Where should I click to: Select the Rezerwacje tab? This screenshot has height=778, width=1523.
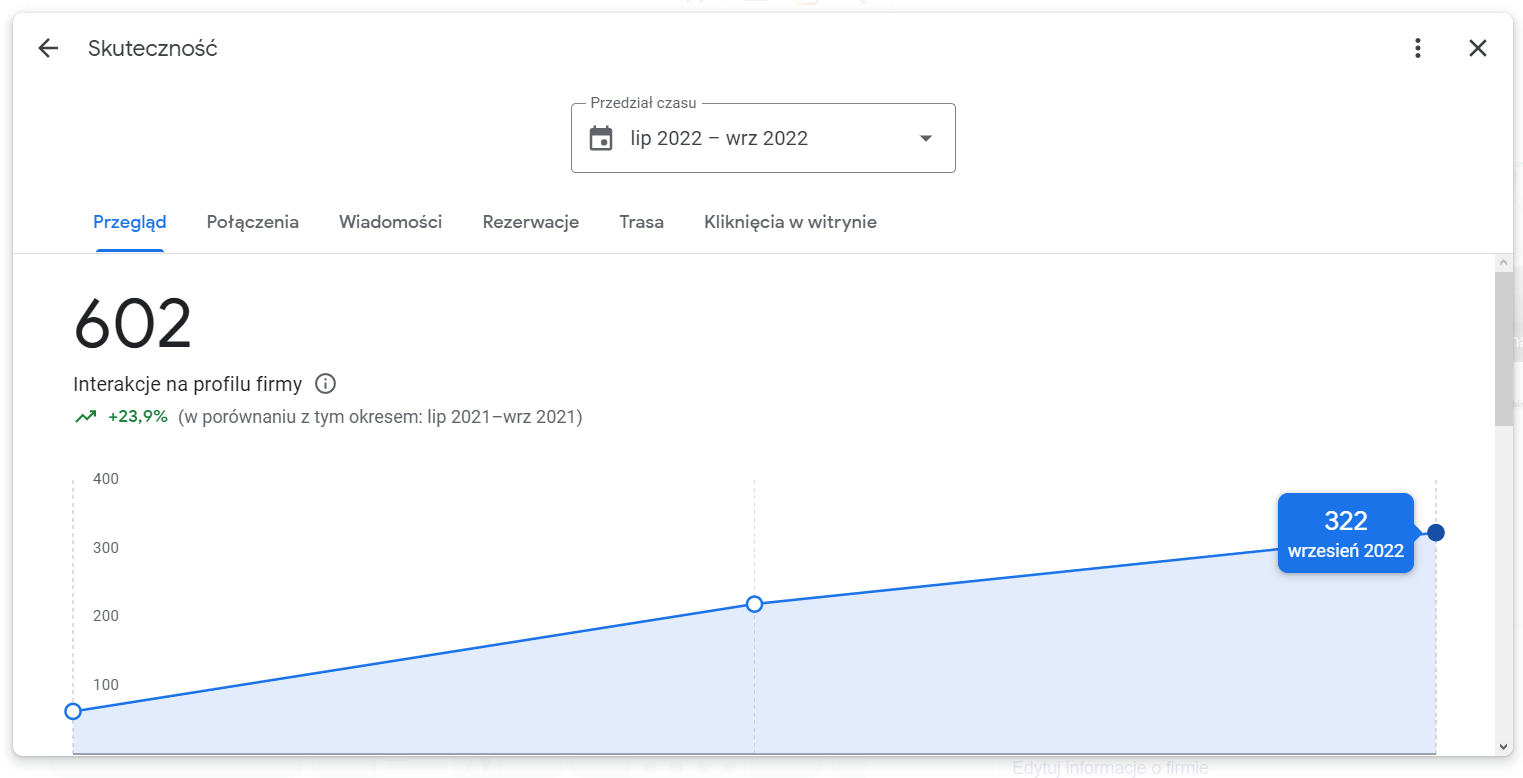(x=531, y=222)
